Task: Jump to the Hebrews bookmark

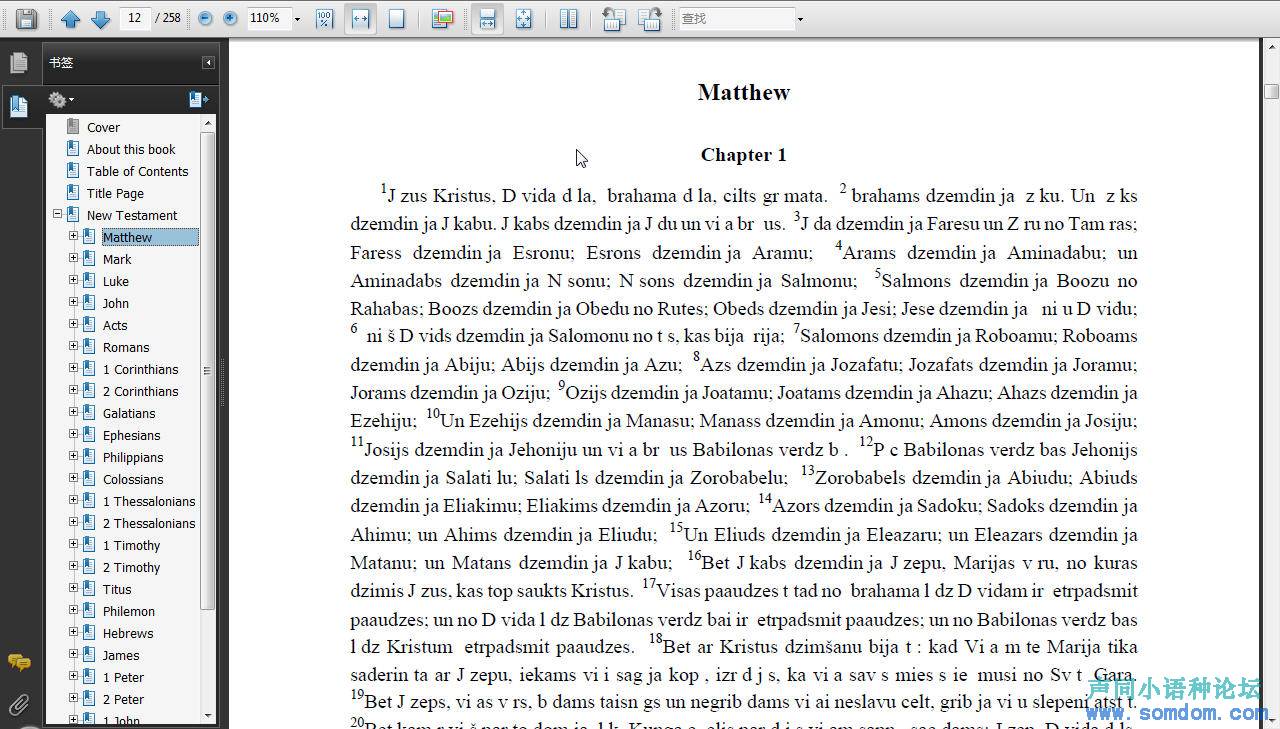Action: pyautogui.click(x=128, y=633)
